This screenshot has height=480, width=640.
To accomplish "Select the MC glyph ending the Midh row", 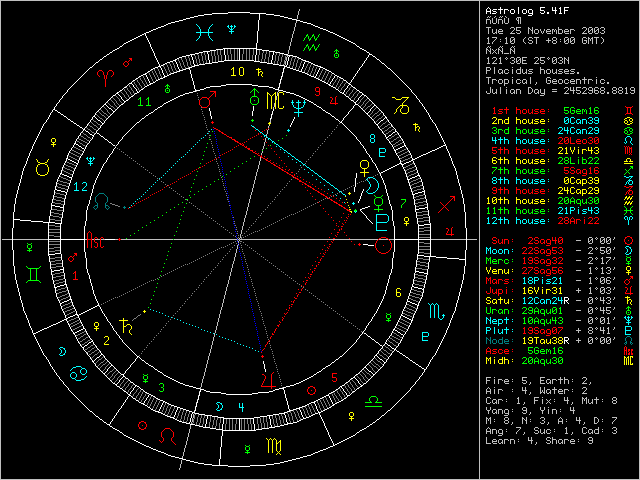I will point(629,360).
